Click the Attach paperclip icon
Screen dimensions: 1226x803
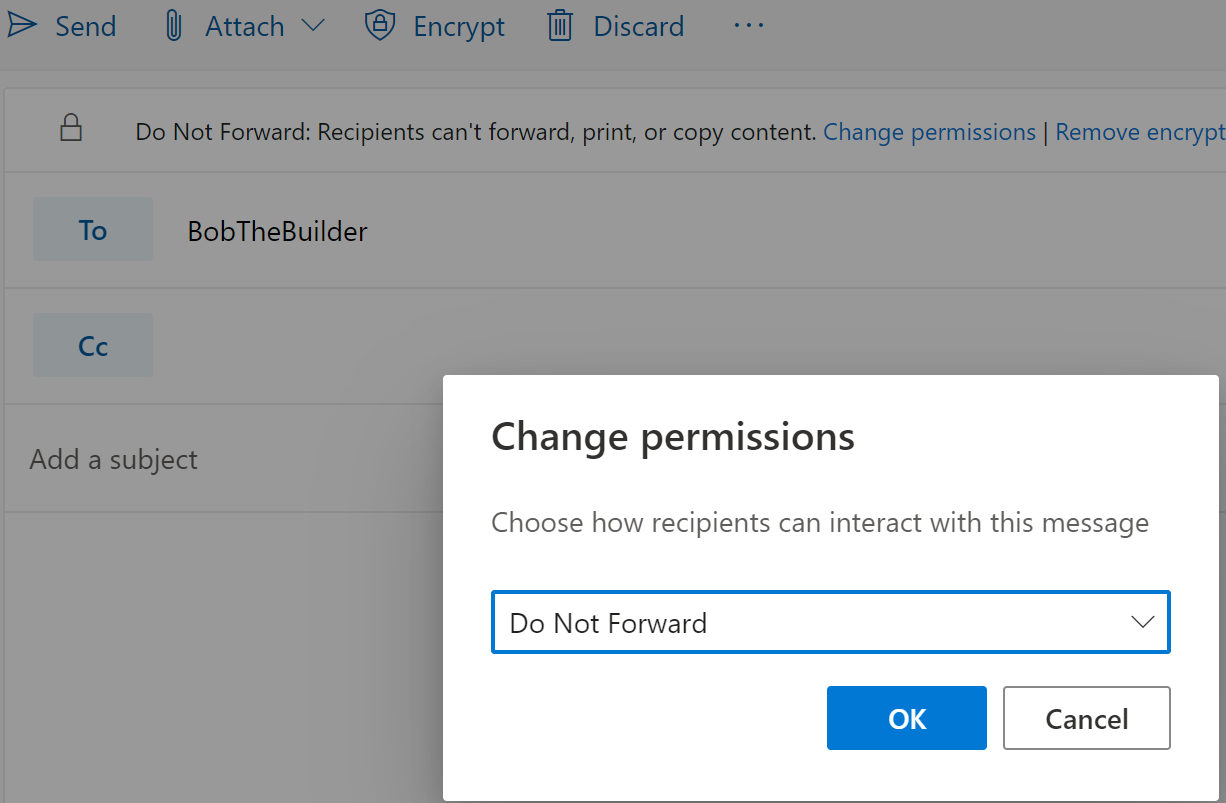(x=173, y=26)
